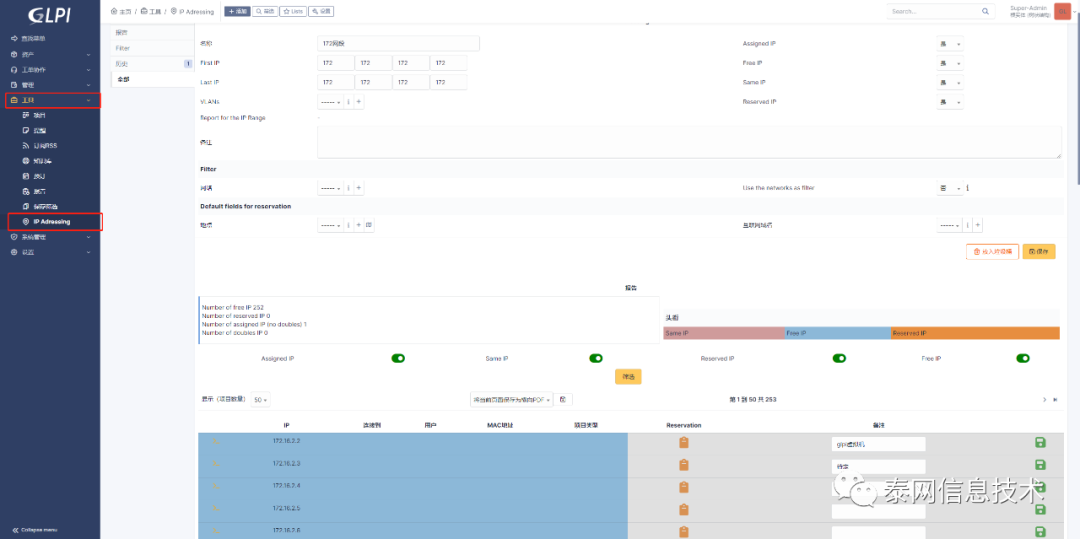
Task: Open the Use the networks as filter dropdown
Action: tap(949, 188)
